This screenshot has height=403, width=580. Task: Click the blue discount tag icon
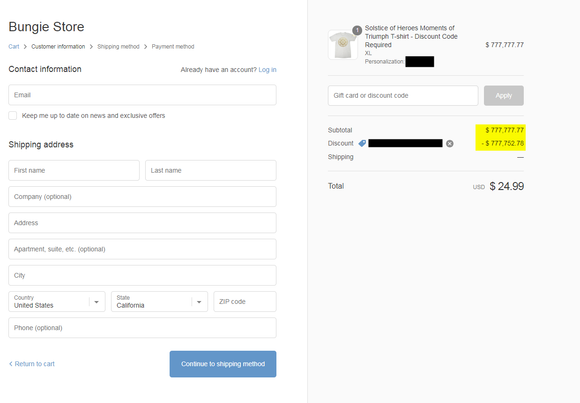pos(362,143)
